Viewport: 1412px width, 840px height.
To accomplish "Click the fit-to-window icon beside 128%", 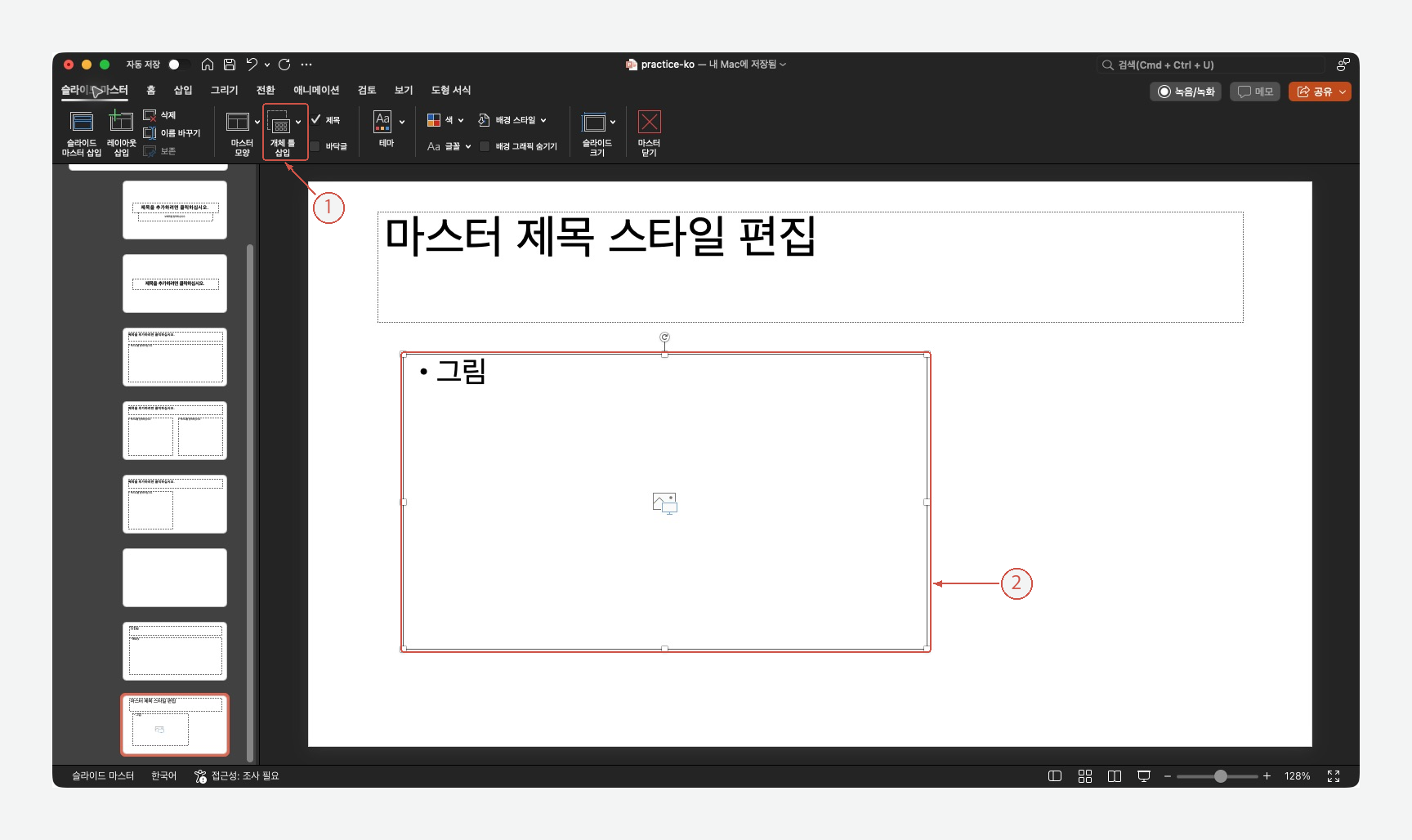I will point(1334,776).
